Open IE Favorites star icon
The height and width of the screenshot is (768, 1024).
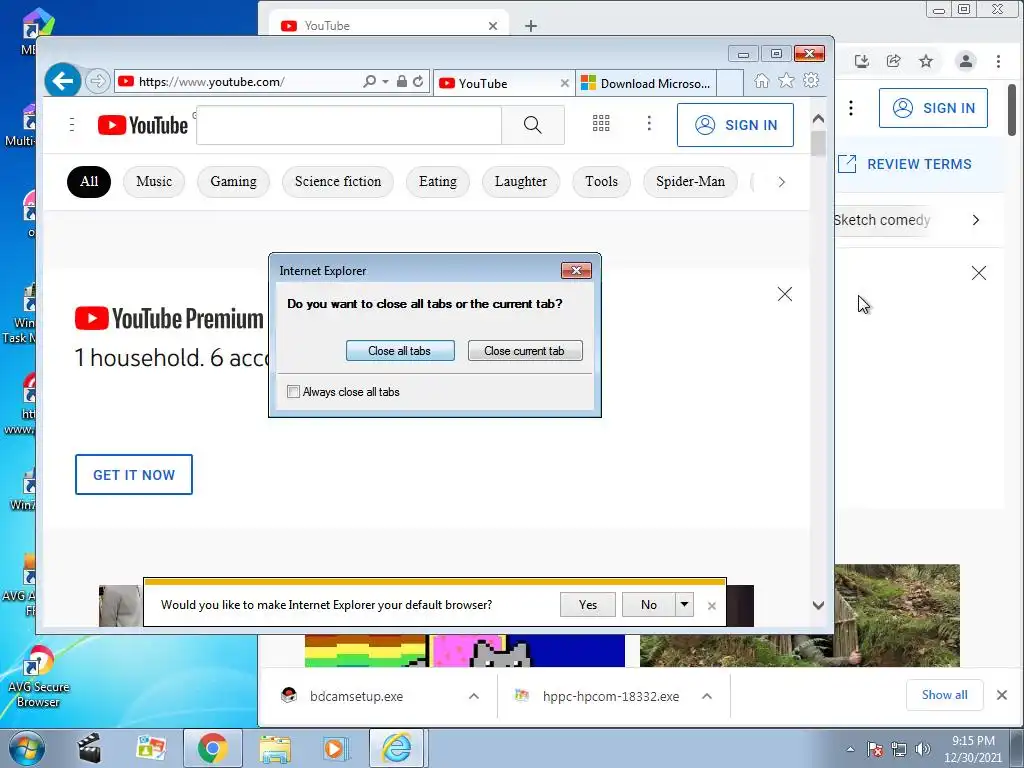click(x=786, y=80)
